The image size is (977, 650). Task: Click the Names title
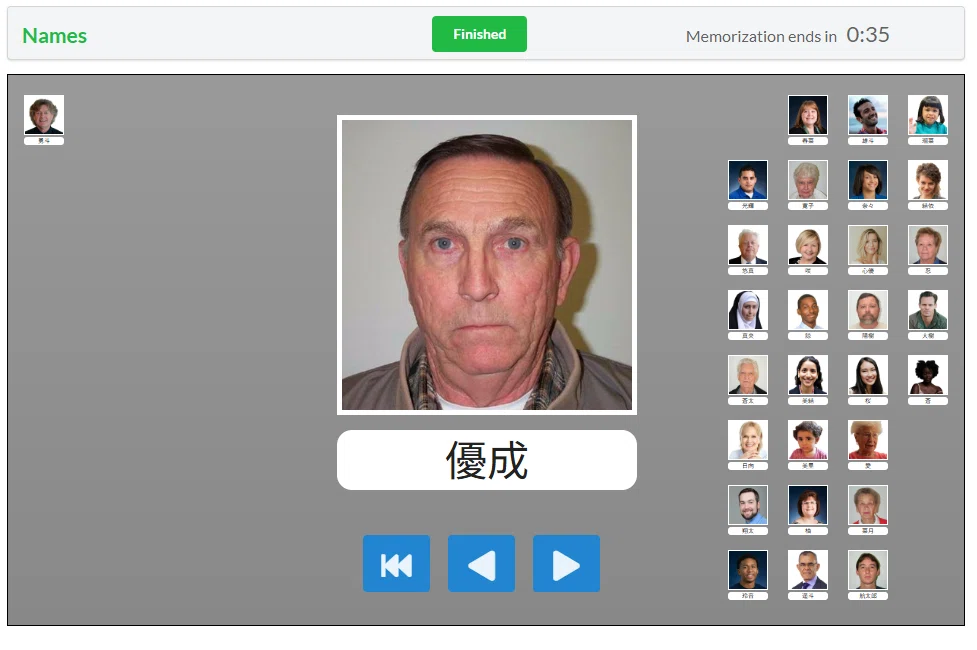[x=55, y=36]
